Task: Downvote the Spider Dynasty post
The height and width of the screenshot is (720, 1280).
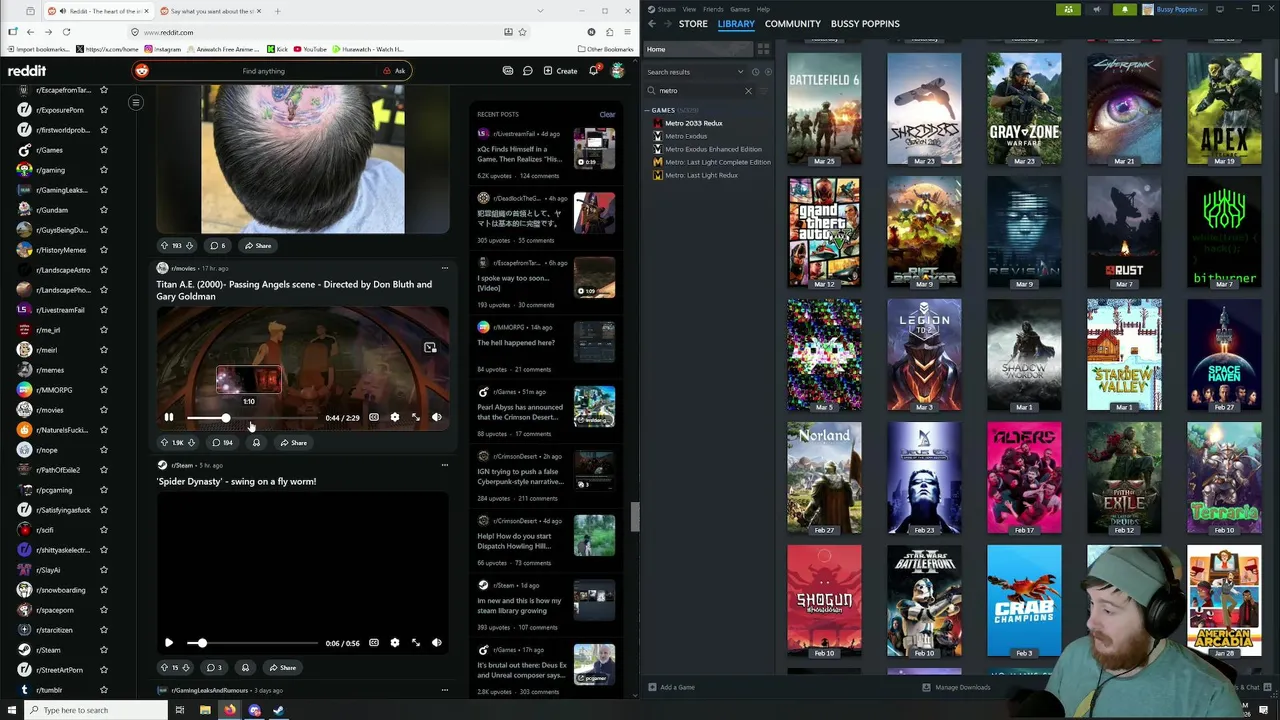Action: tap(187, 667)
